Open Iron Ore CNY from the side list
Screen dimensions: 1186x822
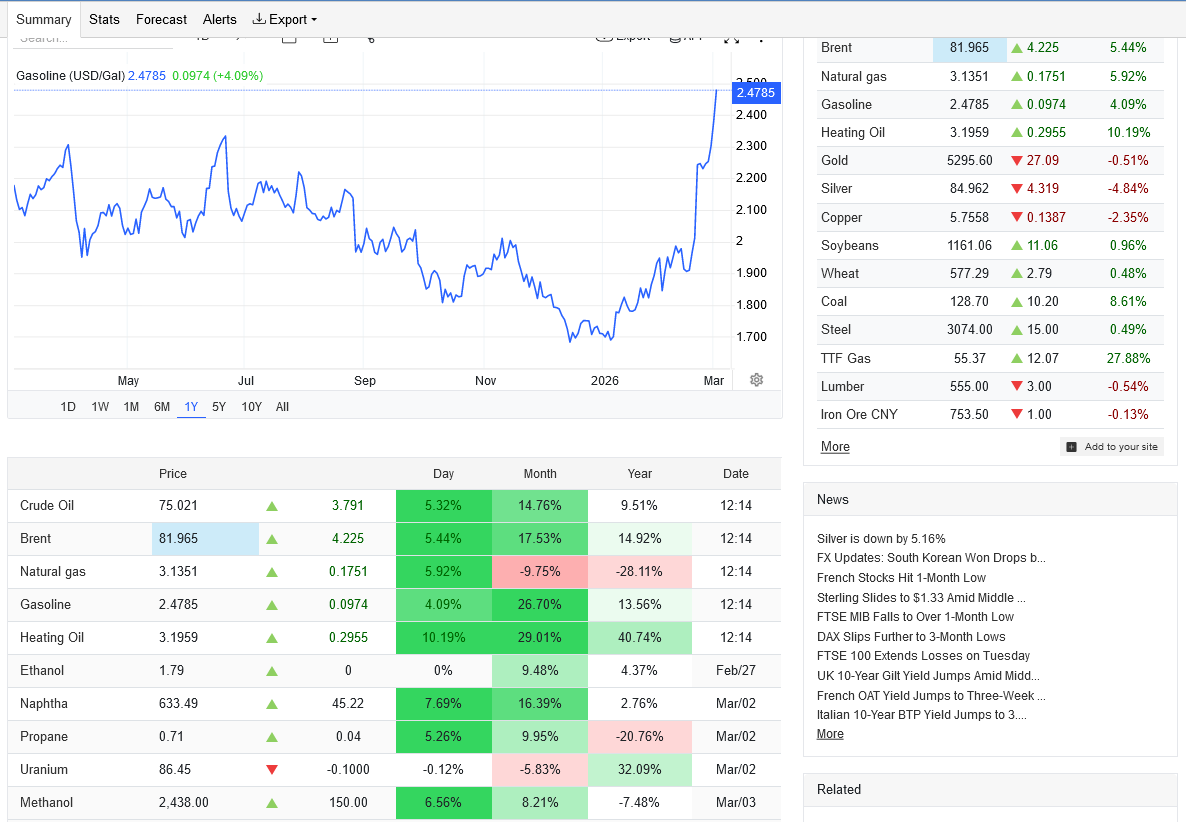pos(859,414)
